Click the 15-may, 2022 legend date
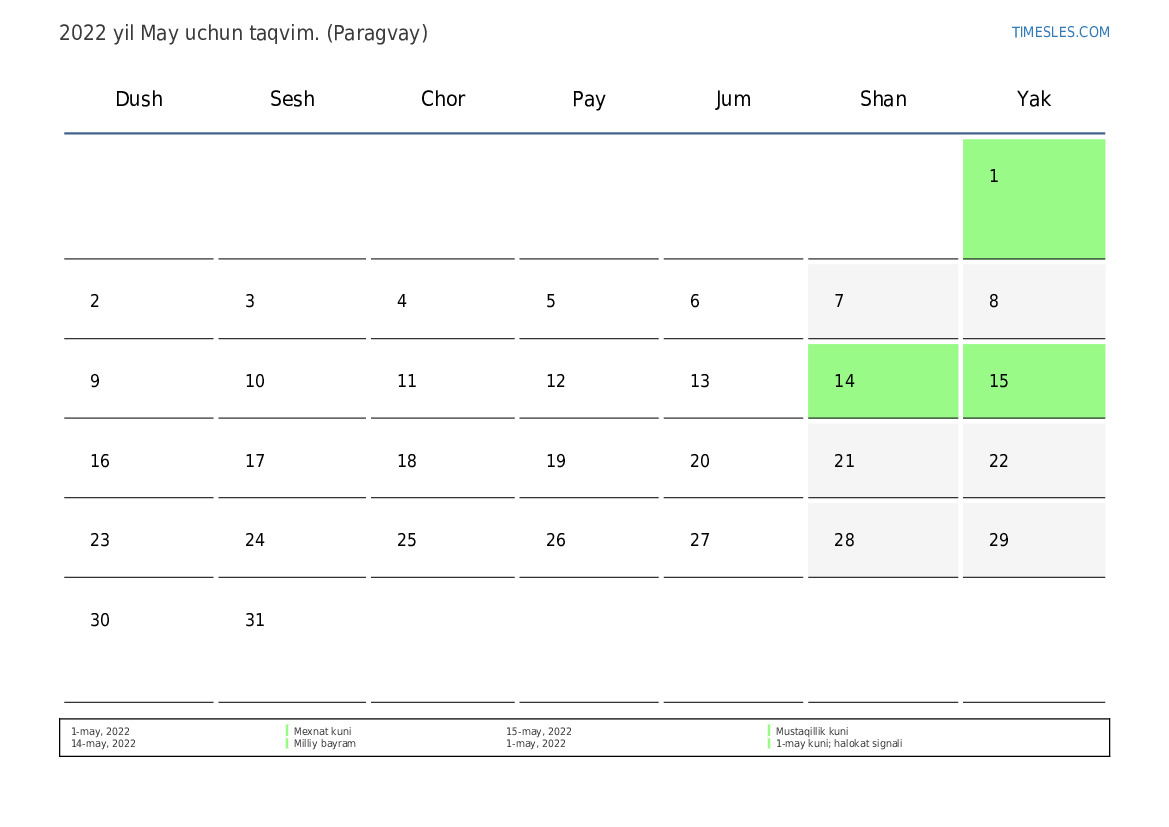The width and height of the screenshot is (1169, 827). (538, 732)
